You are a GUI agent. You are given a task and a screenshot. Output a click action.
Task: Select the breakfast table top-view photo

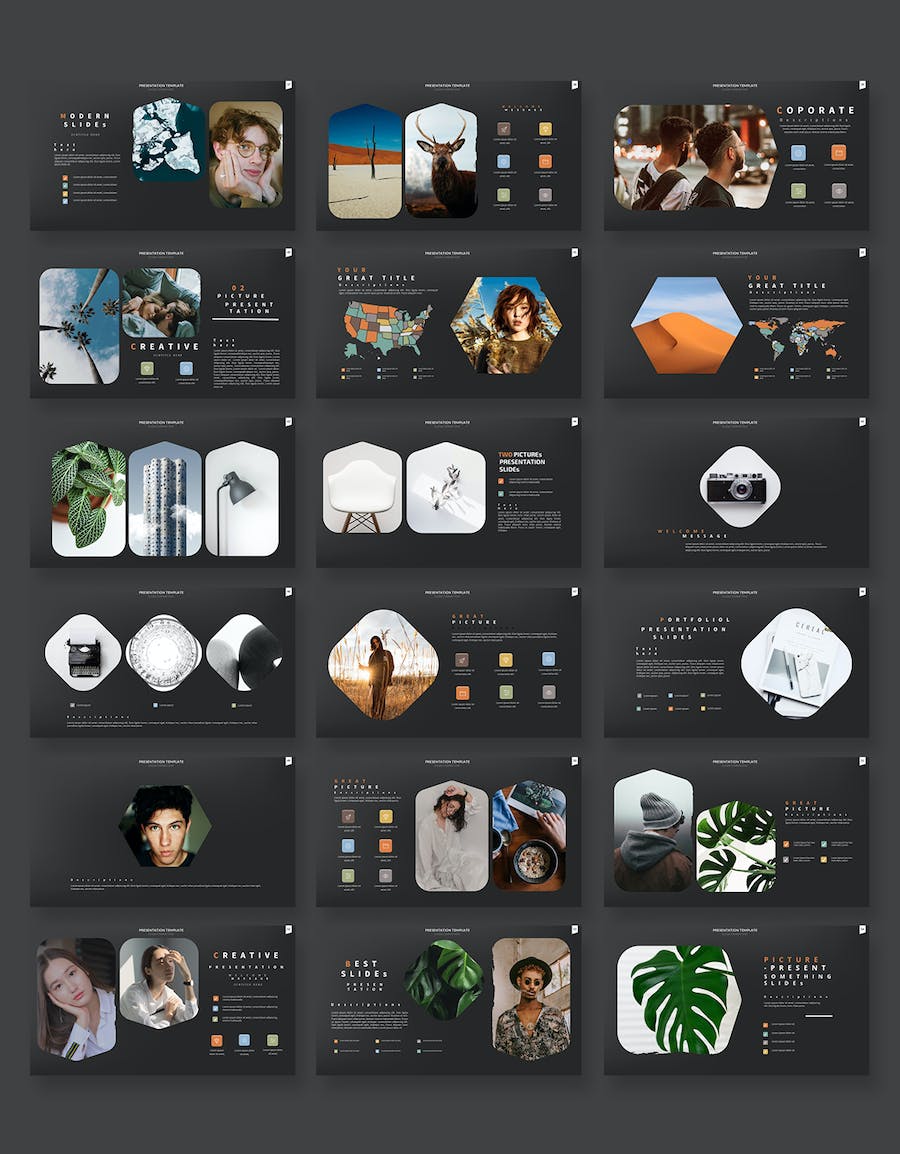tap(529, 836)
